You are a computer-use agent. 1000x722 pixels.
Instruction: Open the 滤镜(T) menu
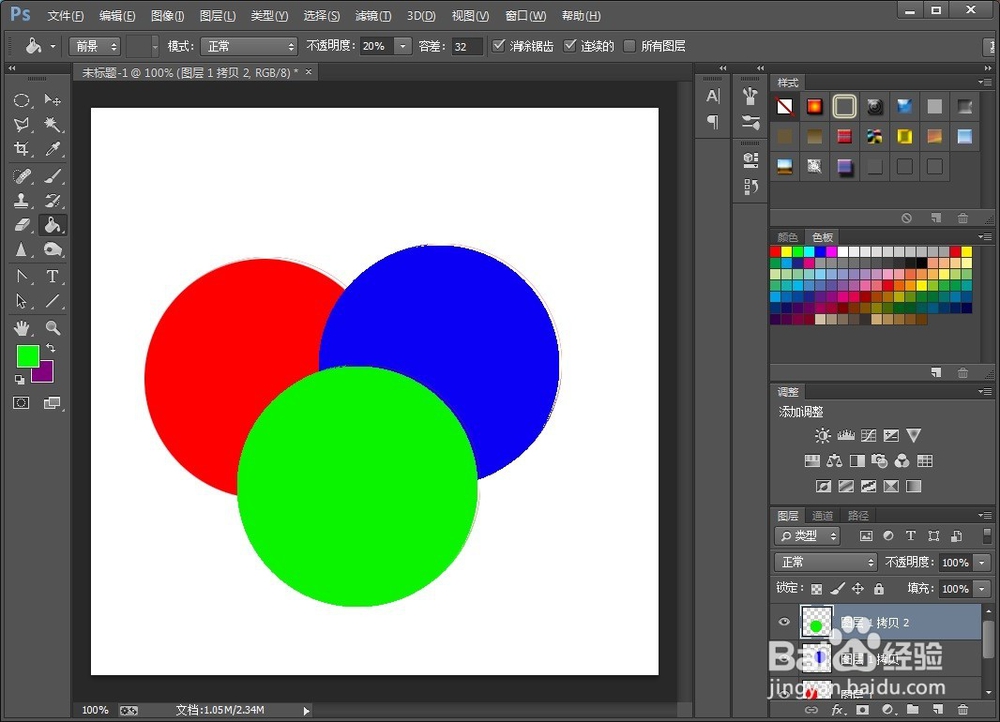pos(372,16)
